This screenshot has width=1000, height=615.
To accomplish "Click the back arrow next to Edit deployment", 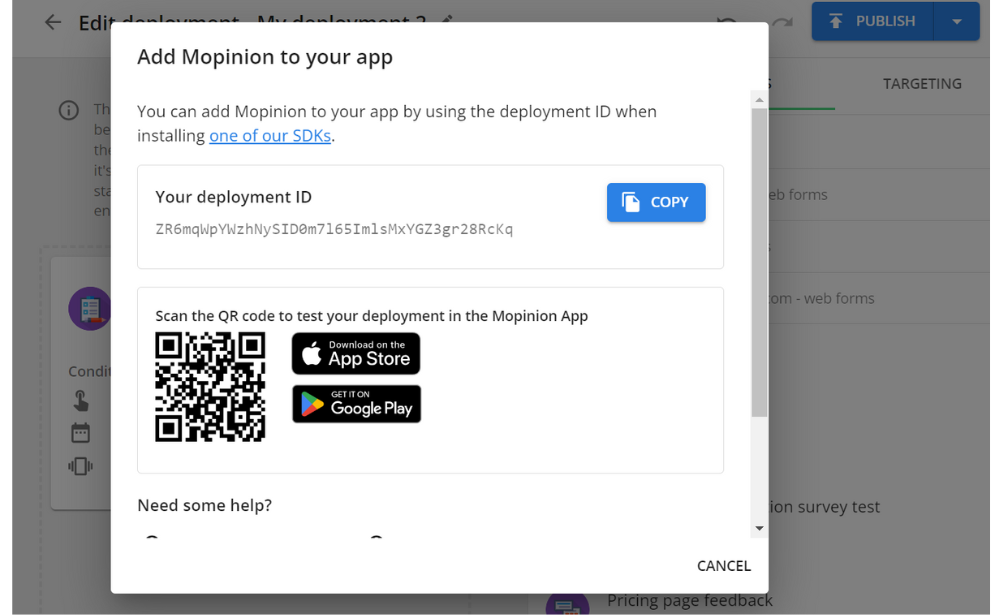I will click(x=51, y=21).
